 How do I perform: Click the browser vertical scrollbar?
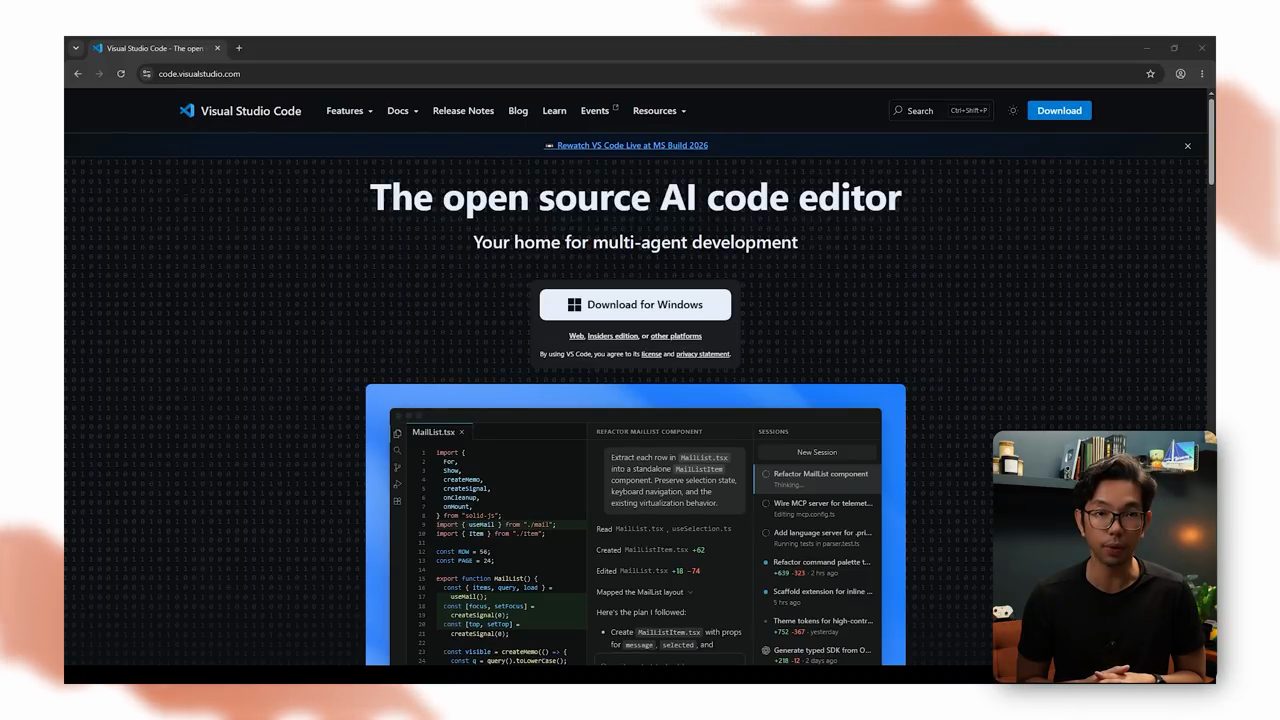pyautogui.click(x=1211, y=140)
